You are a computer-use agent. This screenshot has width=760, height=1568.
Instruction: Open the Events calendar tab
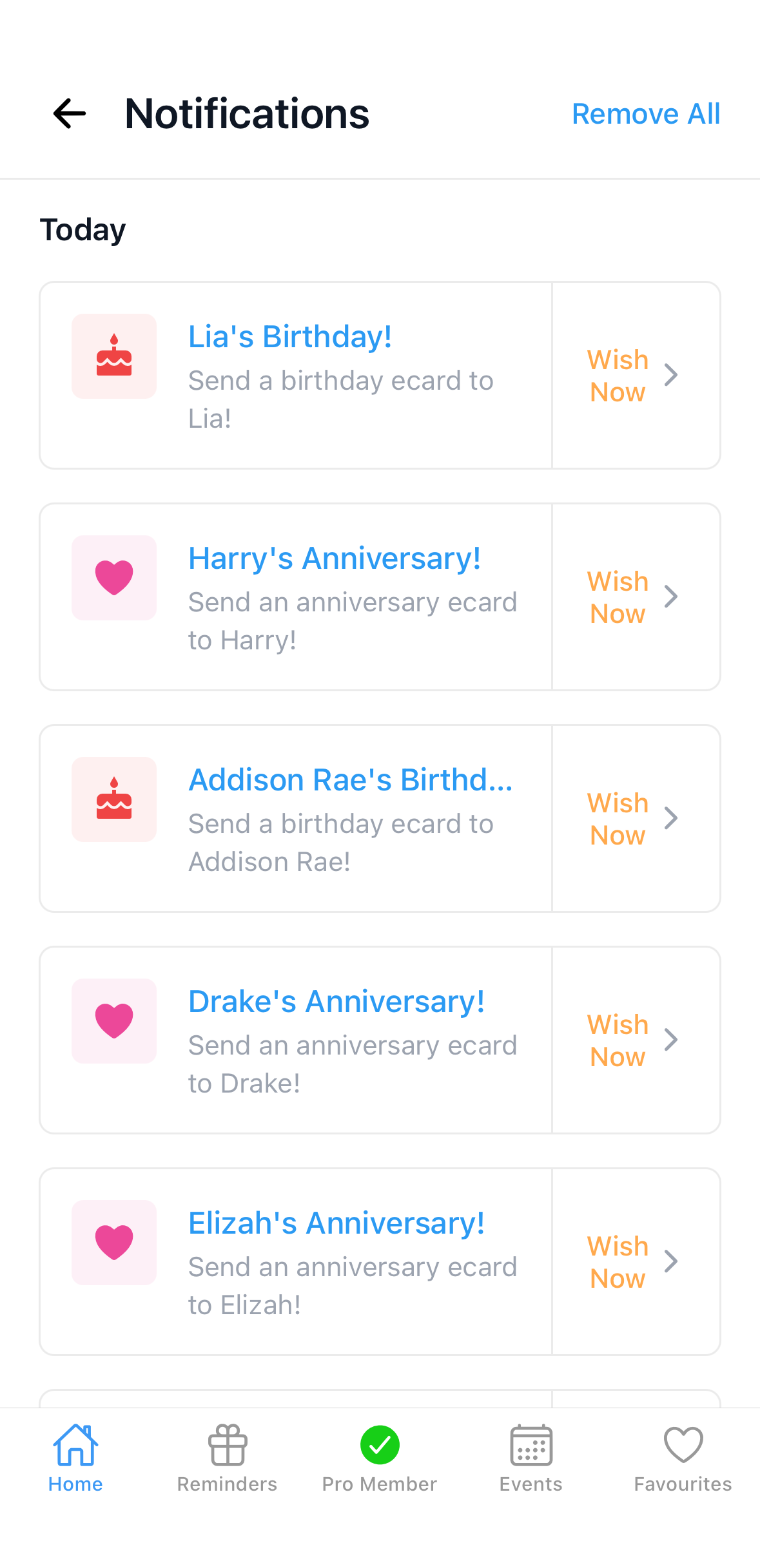pyautogui.click(x=531, y=1445)
